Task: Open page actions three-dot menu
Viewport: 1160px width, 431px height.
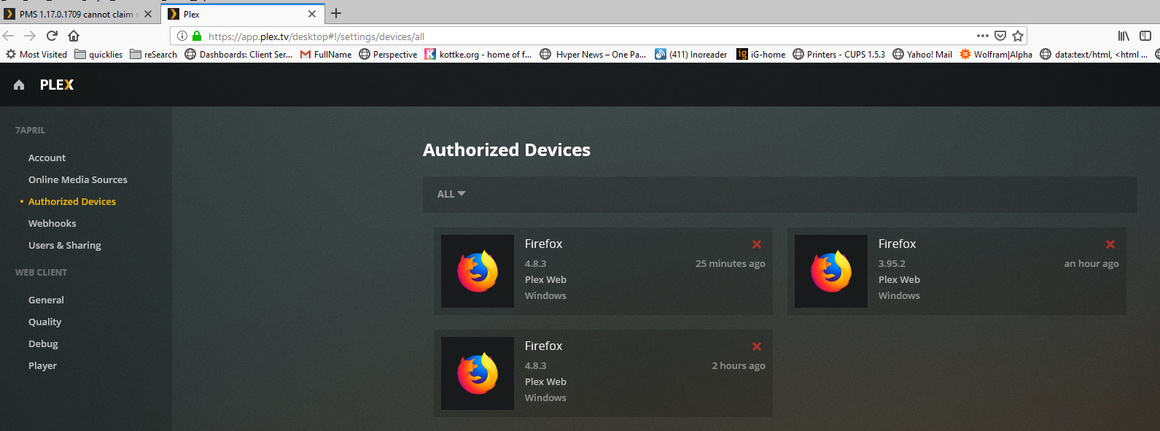Action: tap(982, 35)
